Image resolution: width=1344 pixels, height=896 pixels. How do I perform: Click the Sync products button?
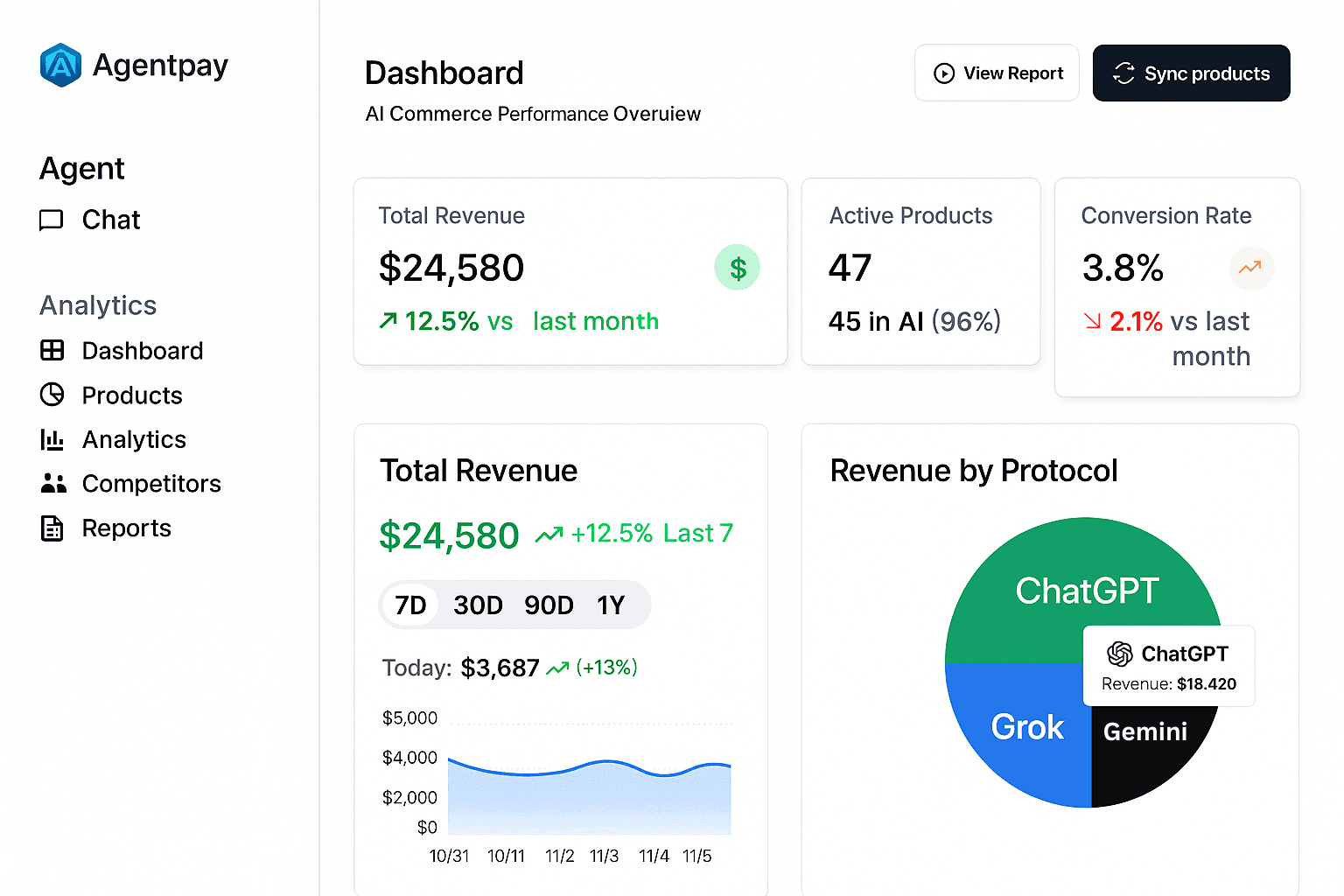[1191, 73]
